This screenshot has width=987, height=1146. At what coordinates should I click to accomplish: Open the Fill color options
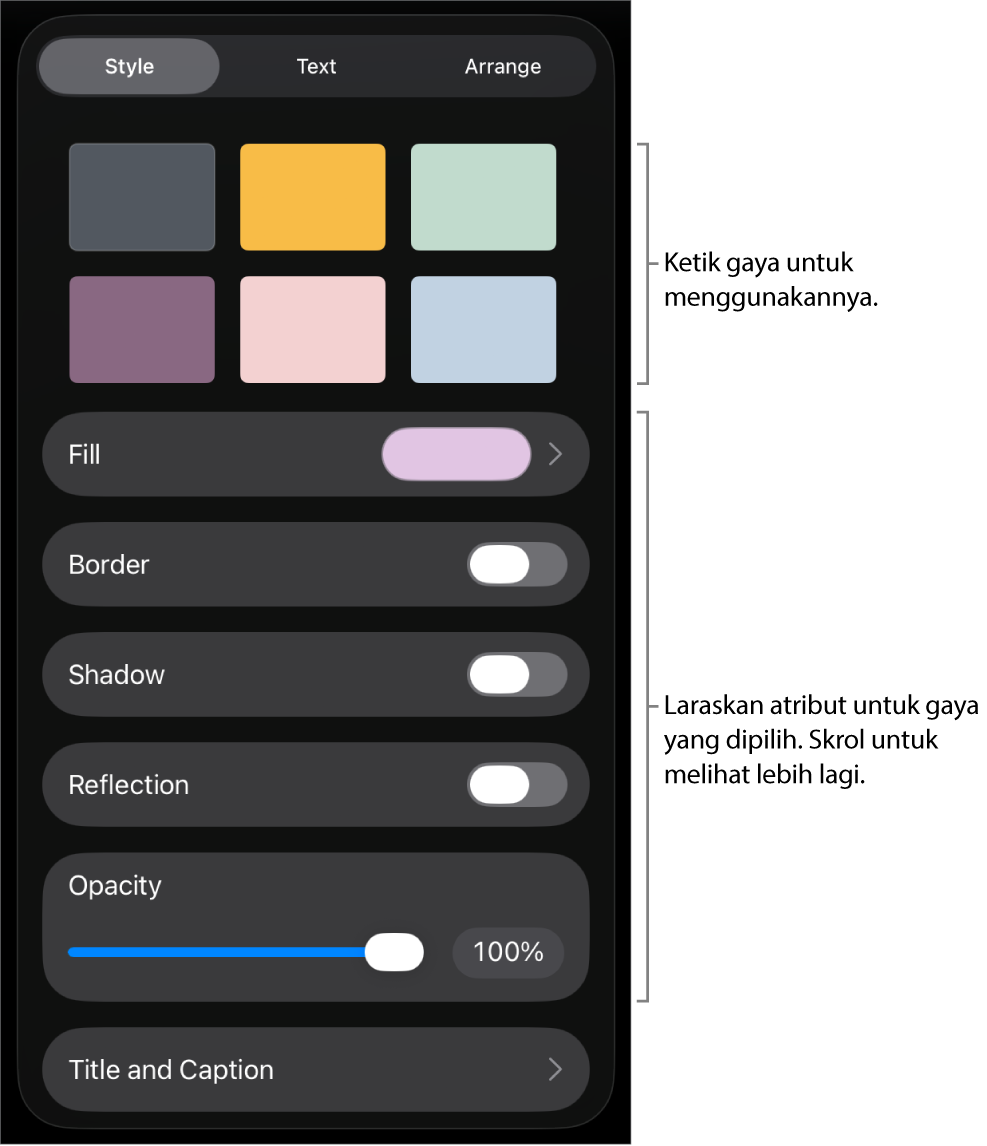click(316, 454)
